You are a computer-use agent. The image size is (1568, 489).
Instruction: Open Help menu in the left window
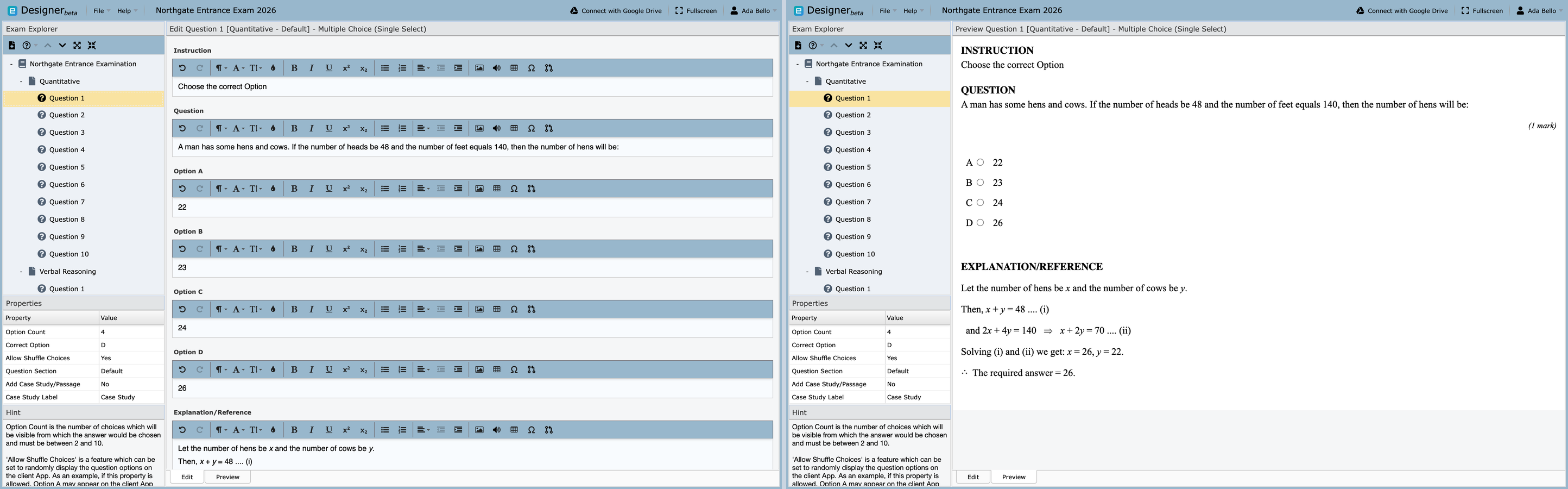(x=127, y=10)
